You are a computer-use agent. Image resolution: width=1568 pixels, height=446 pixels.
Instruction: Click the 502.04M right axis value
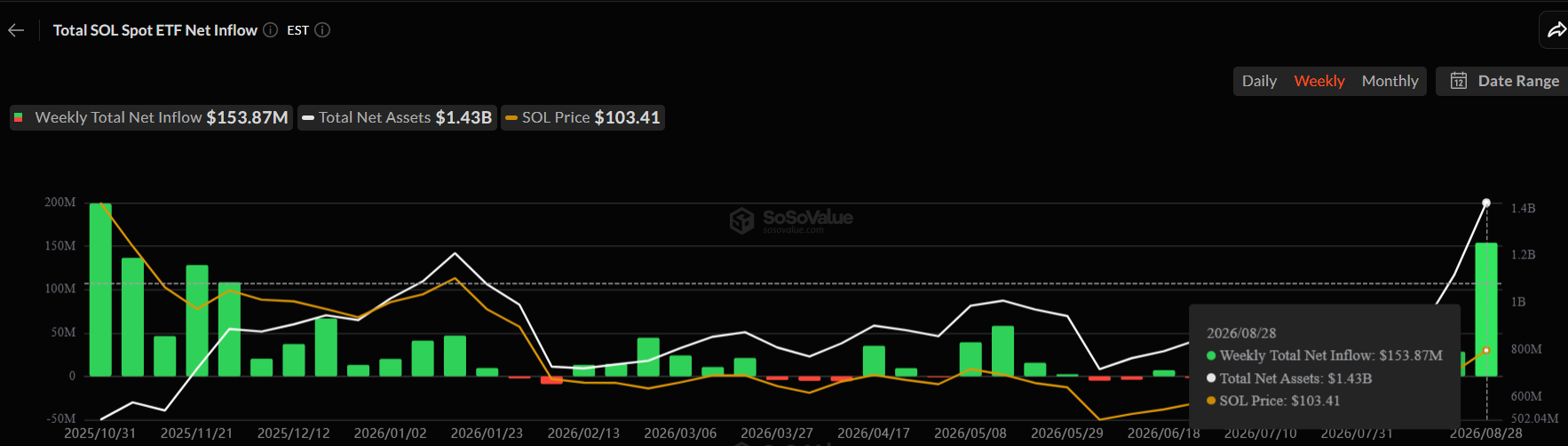click(x=1534, y=418)
